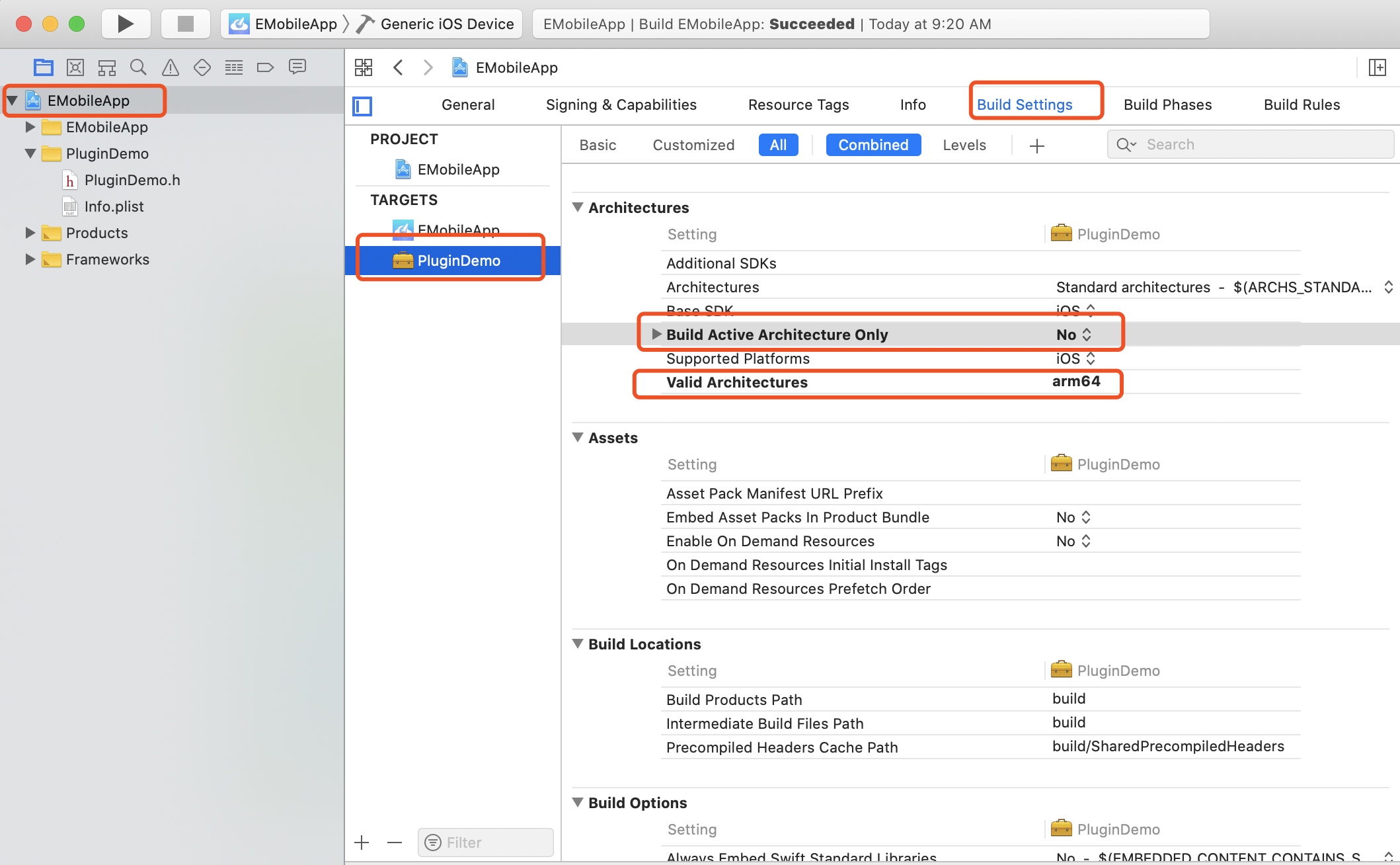Switch to Combined settings view

pyautogui.click(x=873, y=145)
